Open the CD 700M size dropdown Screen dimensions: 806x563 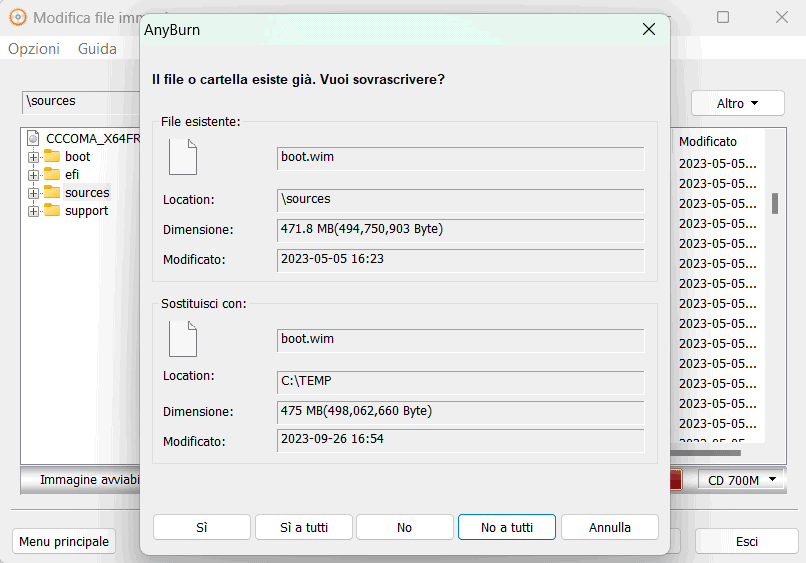[x=741, y=480]
